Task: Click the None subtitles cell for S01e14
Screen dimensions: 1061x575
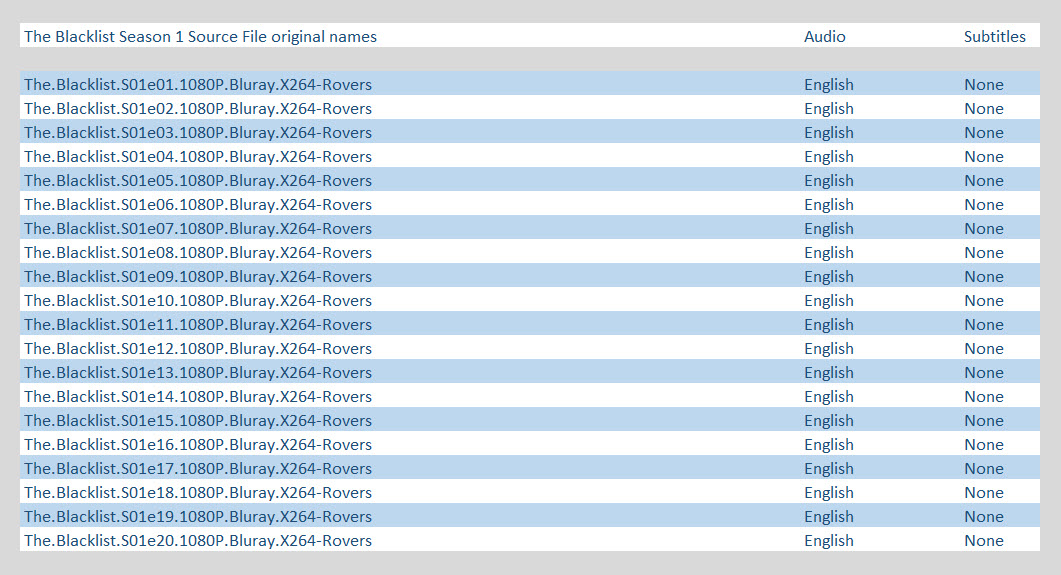Action: (984, 397)
